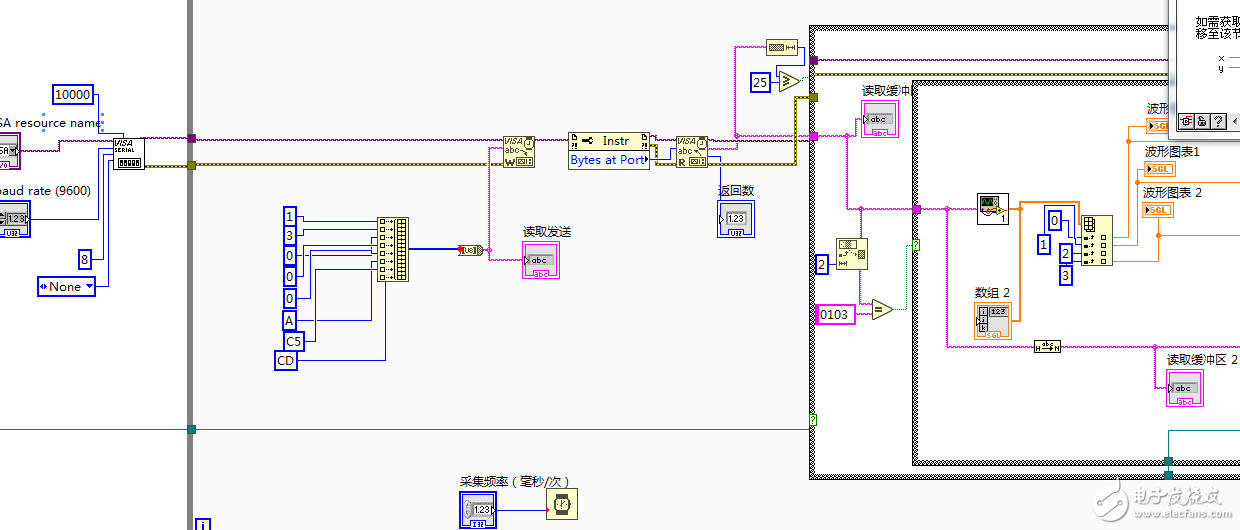The image size is (1240, 530).
Task: Select the VISA Configure Serial Port node
Action: (128, 153)
